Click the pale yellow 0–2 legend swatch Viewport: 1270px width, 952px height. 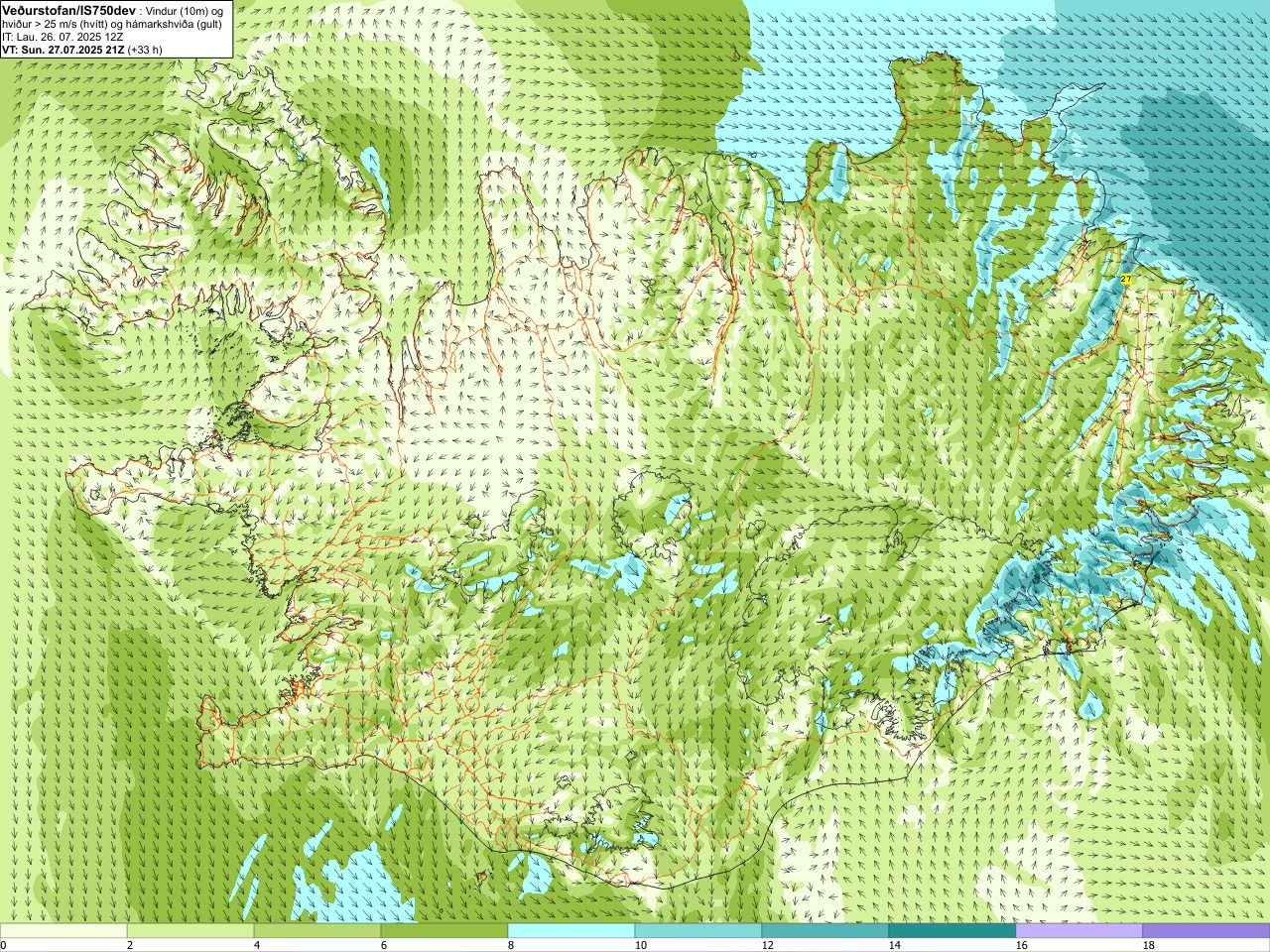pos(63,931)
